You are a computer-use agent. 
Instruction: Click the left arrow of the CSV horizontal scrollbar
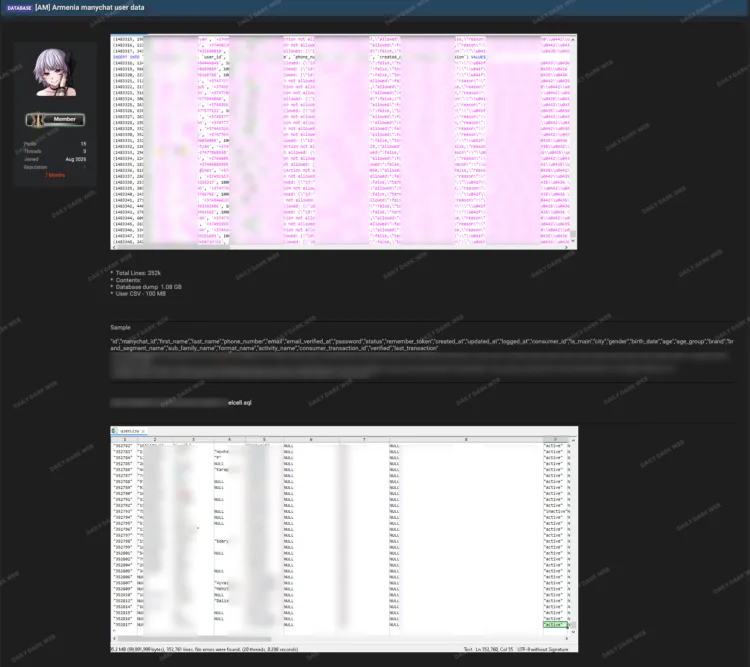click(x=113, y=638)
